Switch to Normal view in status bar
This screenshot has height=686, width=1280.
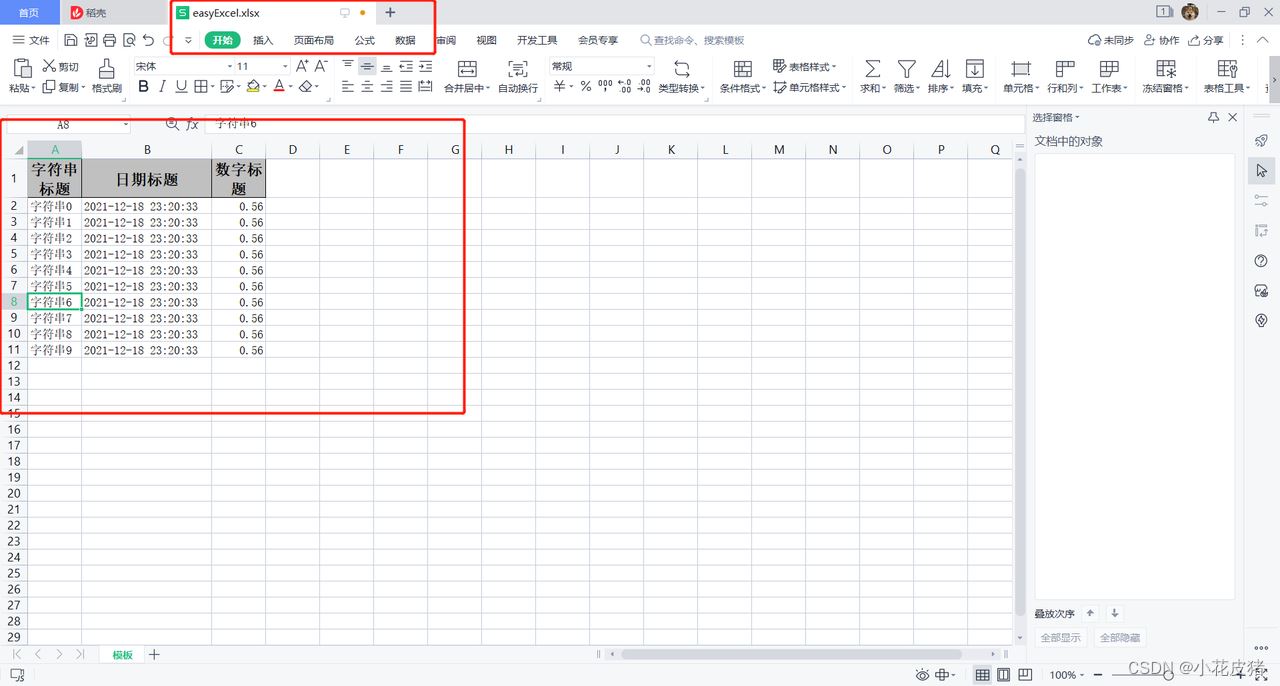(983, 675)
